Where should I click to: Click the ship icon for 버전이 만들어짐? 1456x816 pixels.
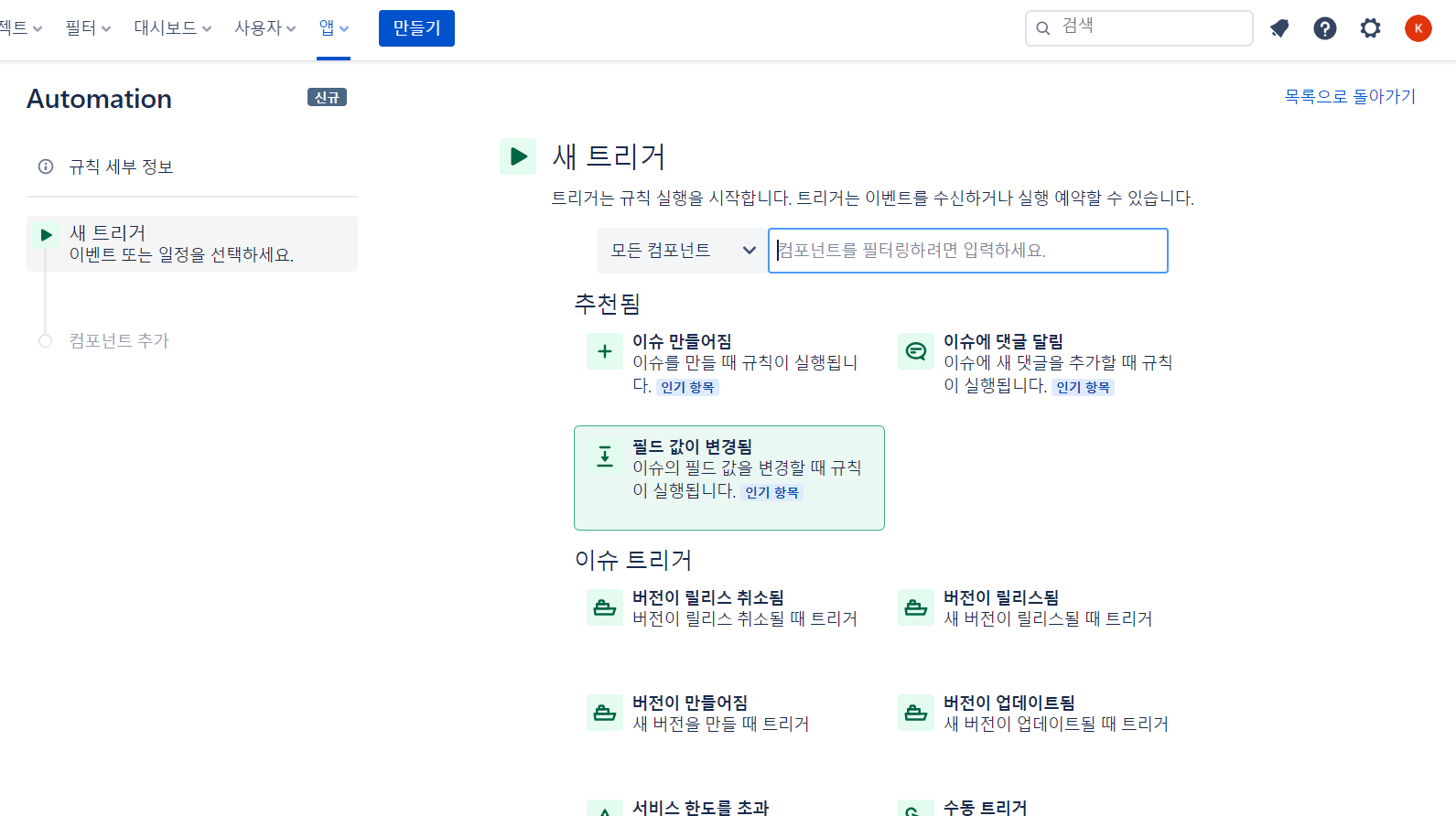605,713
